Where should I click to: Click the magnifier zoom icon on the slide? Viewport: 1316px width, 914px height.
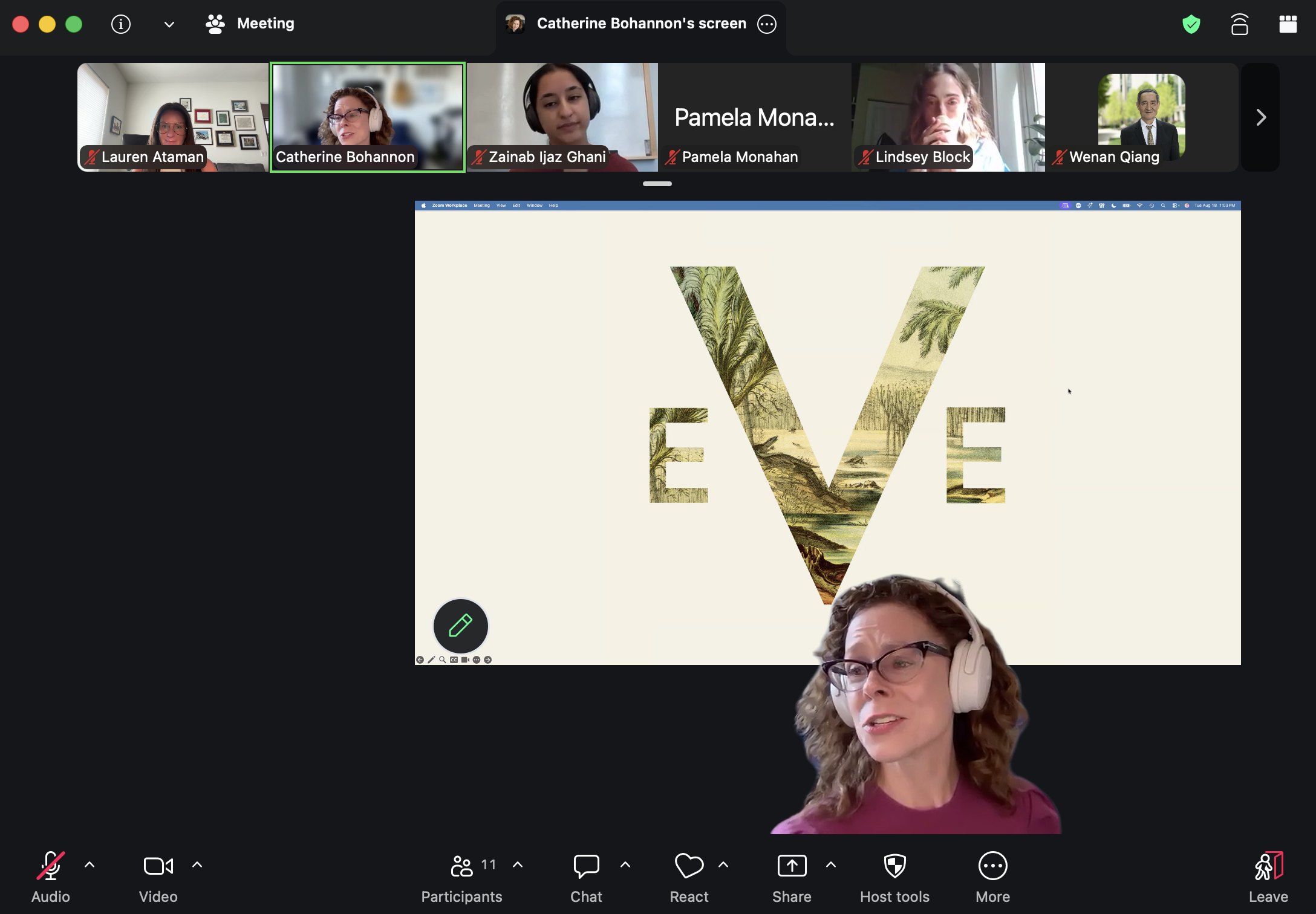tap(443, 660)
